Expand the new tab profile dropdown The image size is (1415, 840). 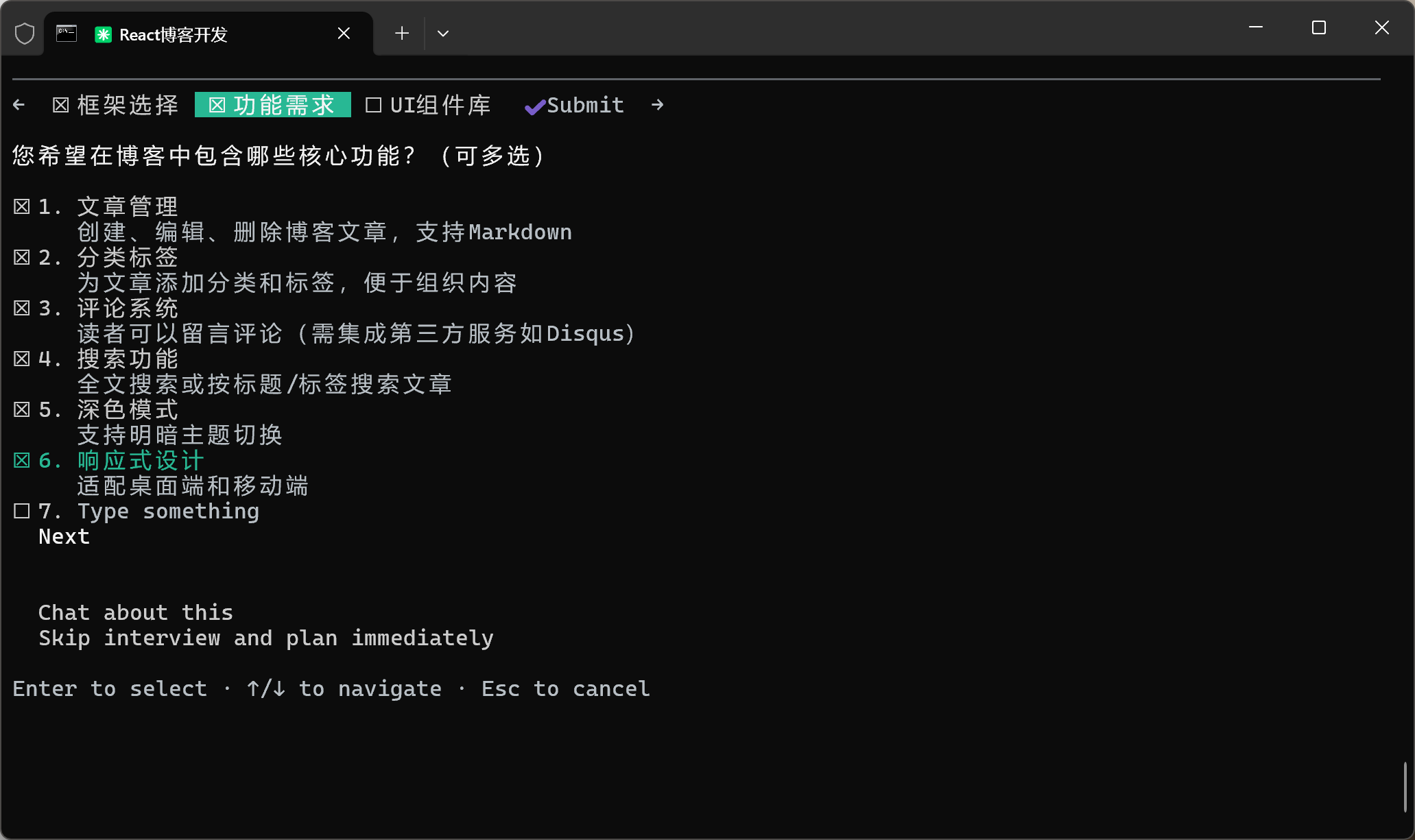tap(443, 34)
